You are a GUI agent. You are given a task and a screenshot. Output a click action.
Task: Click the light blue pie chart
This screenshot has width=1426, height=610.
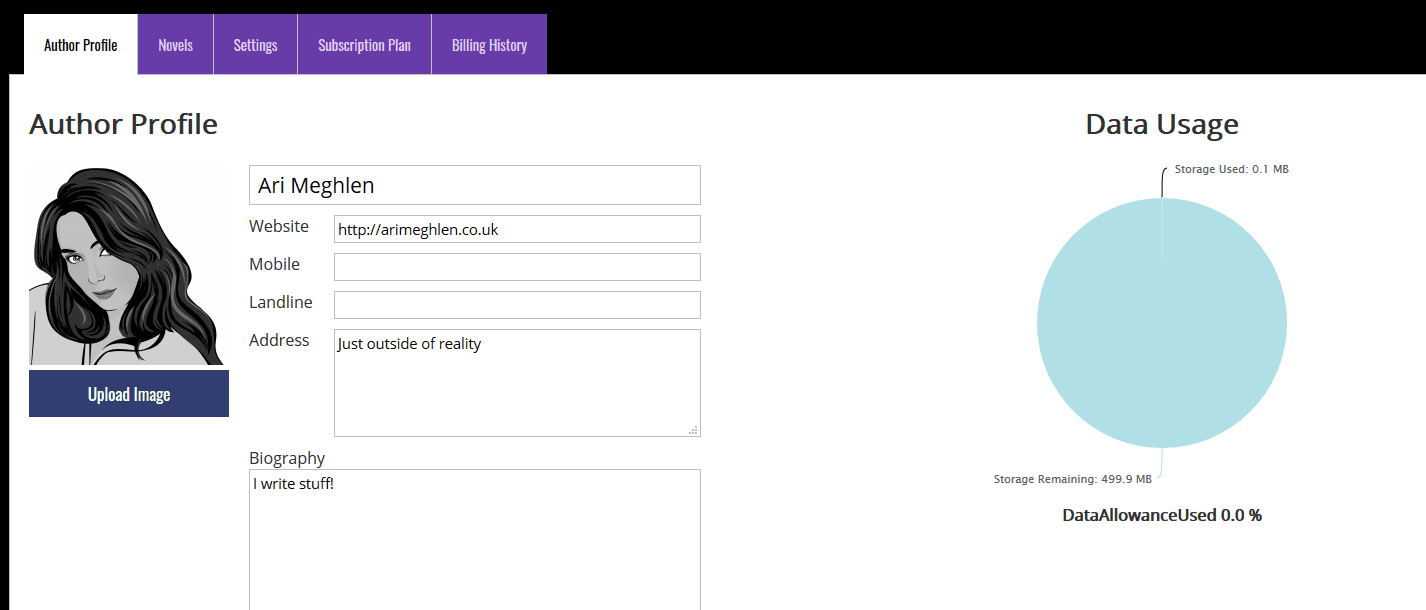click(x=1161, y=340)
